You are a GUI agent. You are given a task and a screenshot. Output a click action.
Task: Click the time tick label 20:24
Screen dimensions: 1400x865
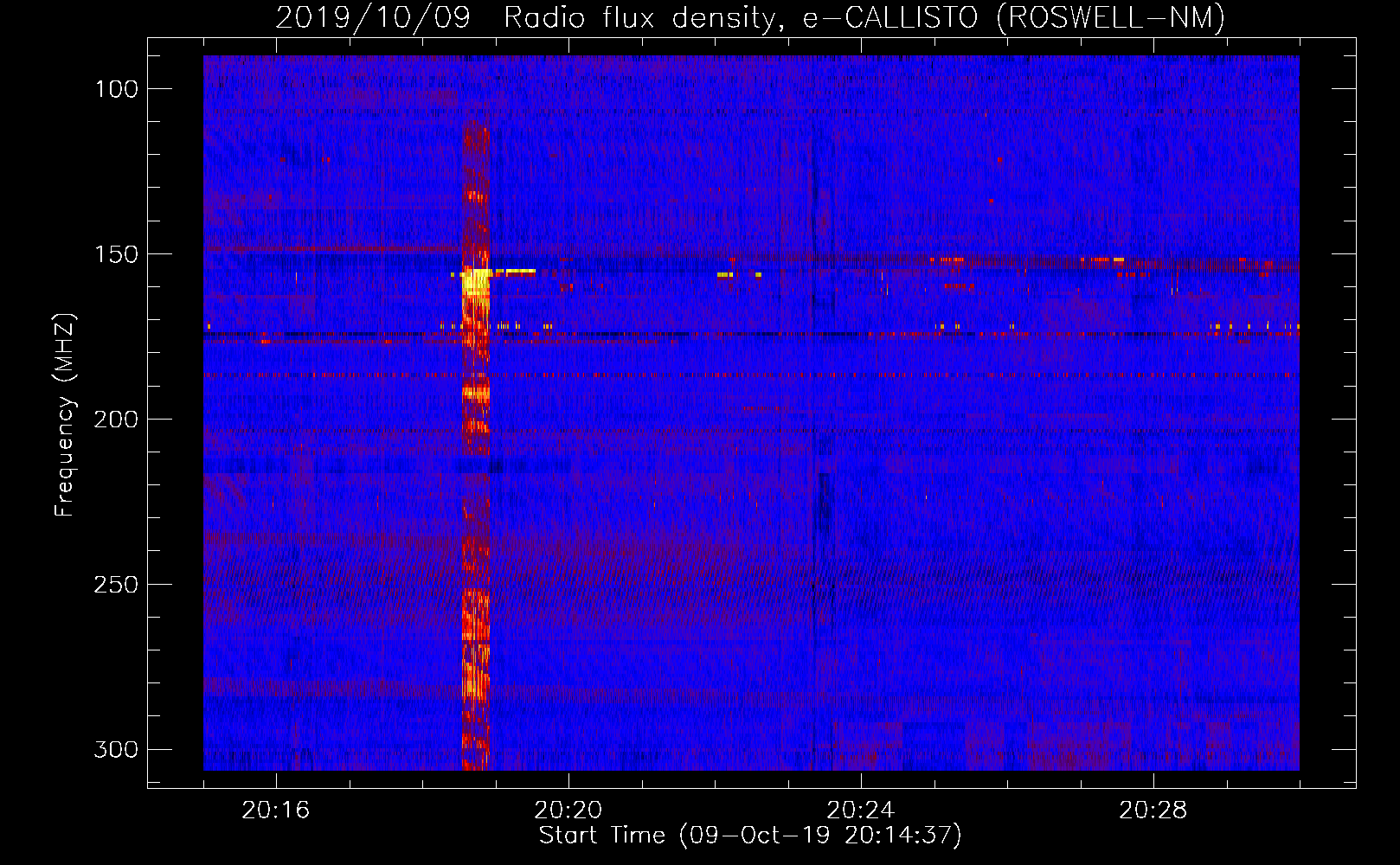click(x=861, y=811)
